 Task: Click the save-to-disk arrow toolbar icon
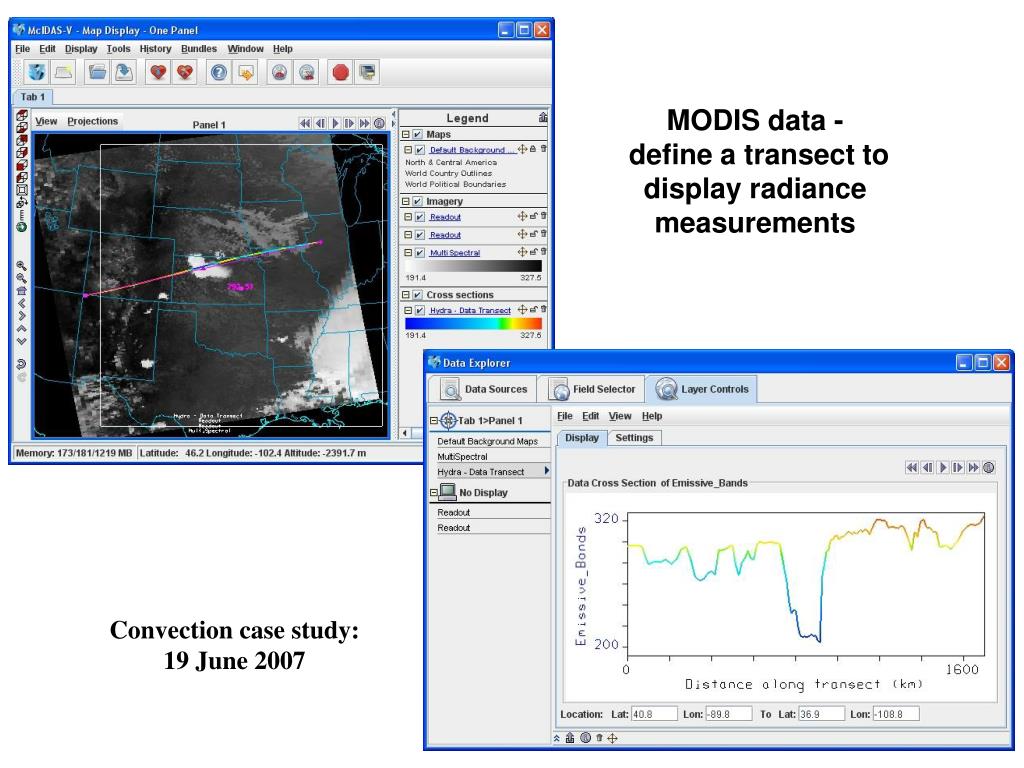[x=124, y=72]
